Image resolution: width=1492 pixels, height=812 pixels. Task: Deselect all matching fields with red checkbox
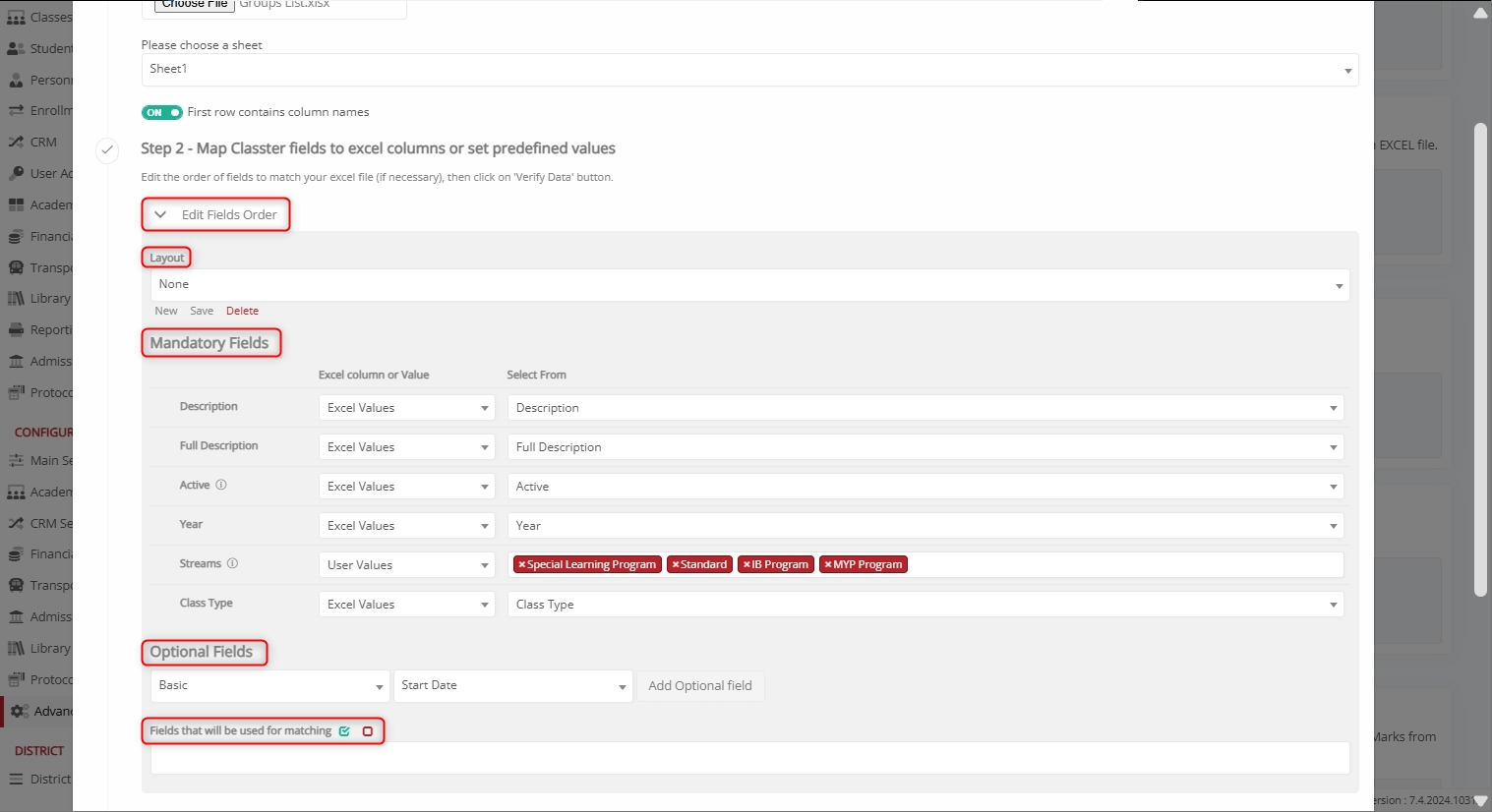click(x=368, y=731)
